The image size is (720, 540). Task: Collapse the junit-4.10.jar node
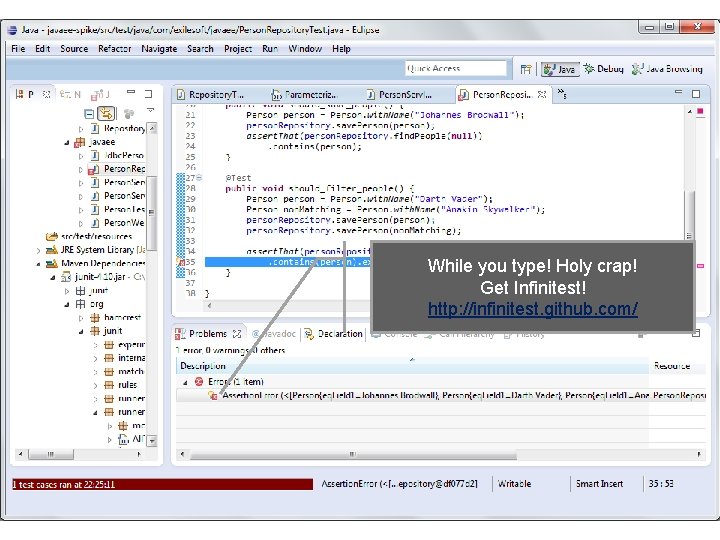point(53,277)
